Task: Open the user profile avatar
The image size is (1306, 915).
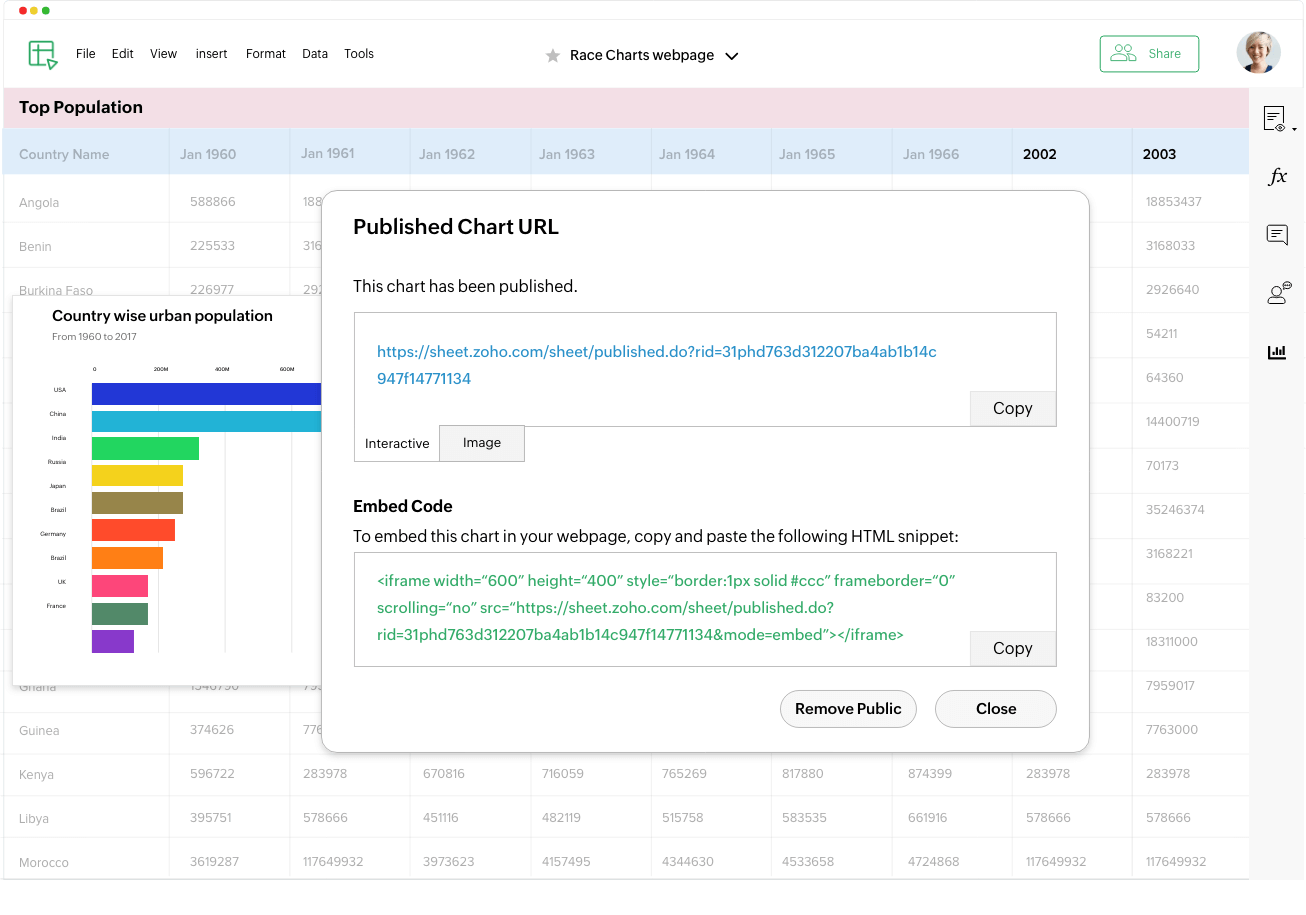Action: click(x=1258, y=53)
